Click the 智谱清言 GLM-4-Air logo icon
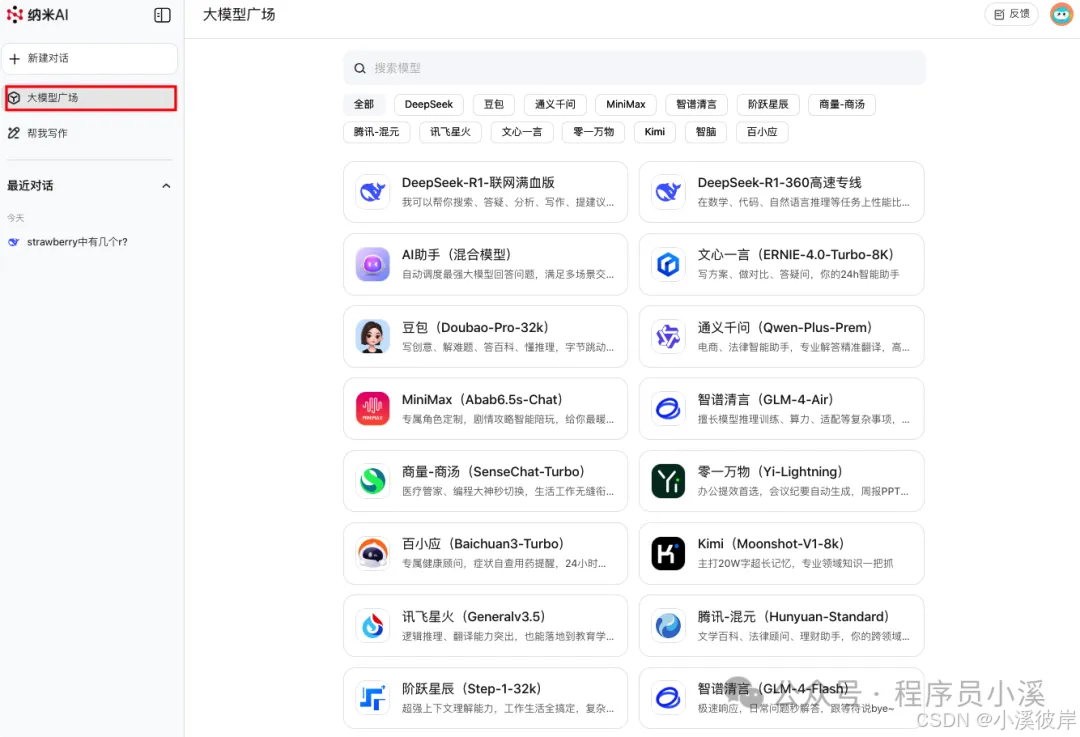 click(668, 408)
